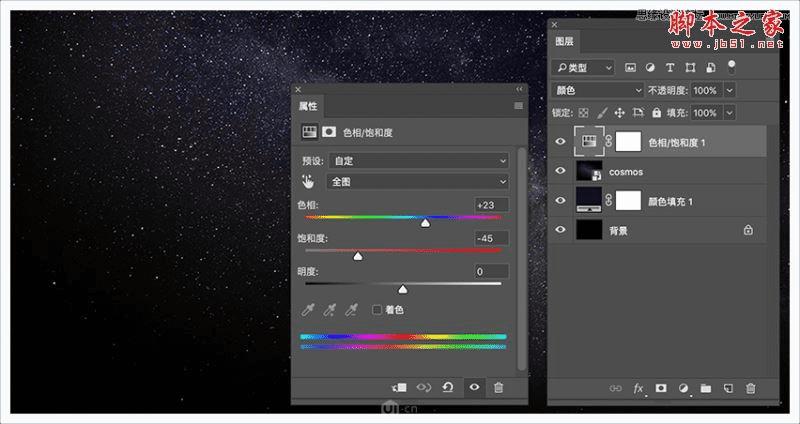Filter layers by smart objects
This screenshot has height=424, width=800.
(711, 67)
